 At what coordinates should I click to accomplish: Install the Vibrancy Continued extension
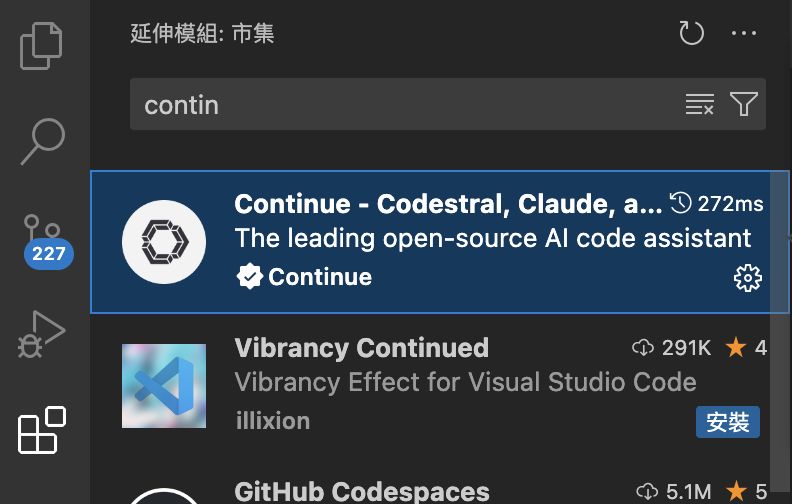pos(727,422)
